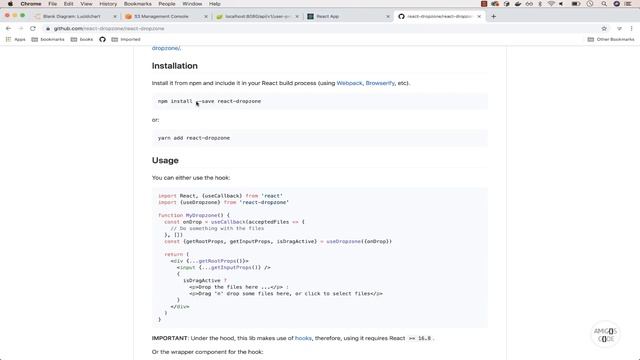
Task: Click the yarn add react-dropzone command
Action: click(194, 138)
